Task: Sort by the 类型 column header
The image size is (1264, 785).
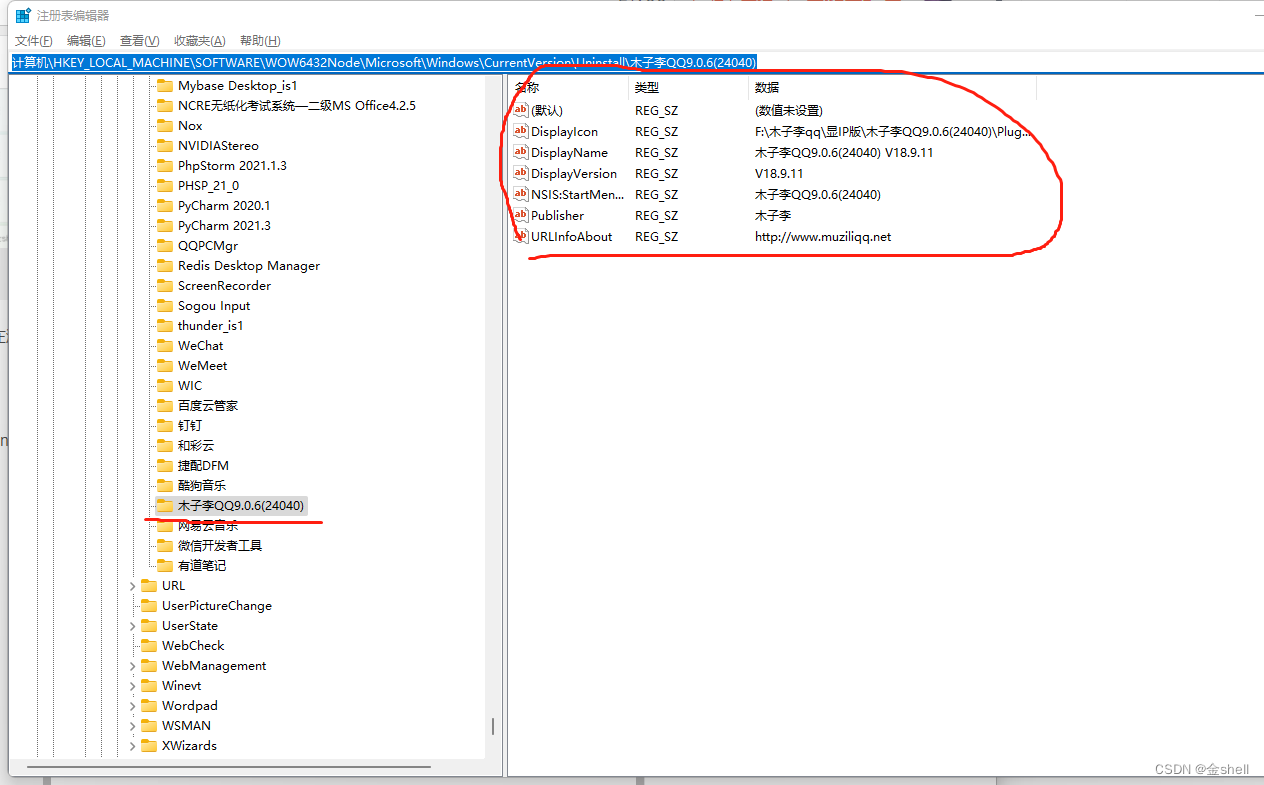Action: [x=688, y=88]
